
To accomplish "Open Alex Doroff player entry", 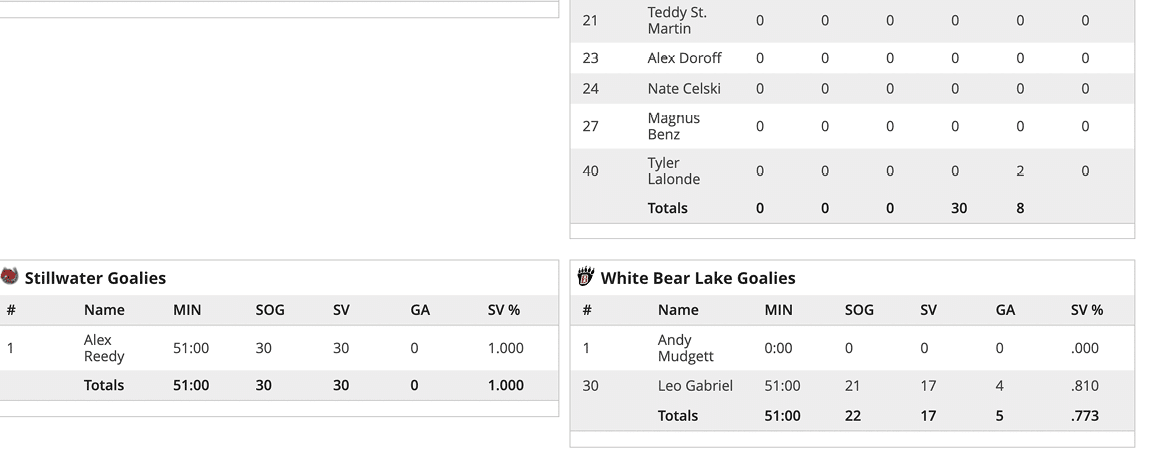I will (684, 58).
